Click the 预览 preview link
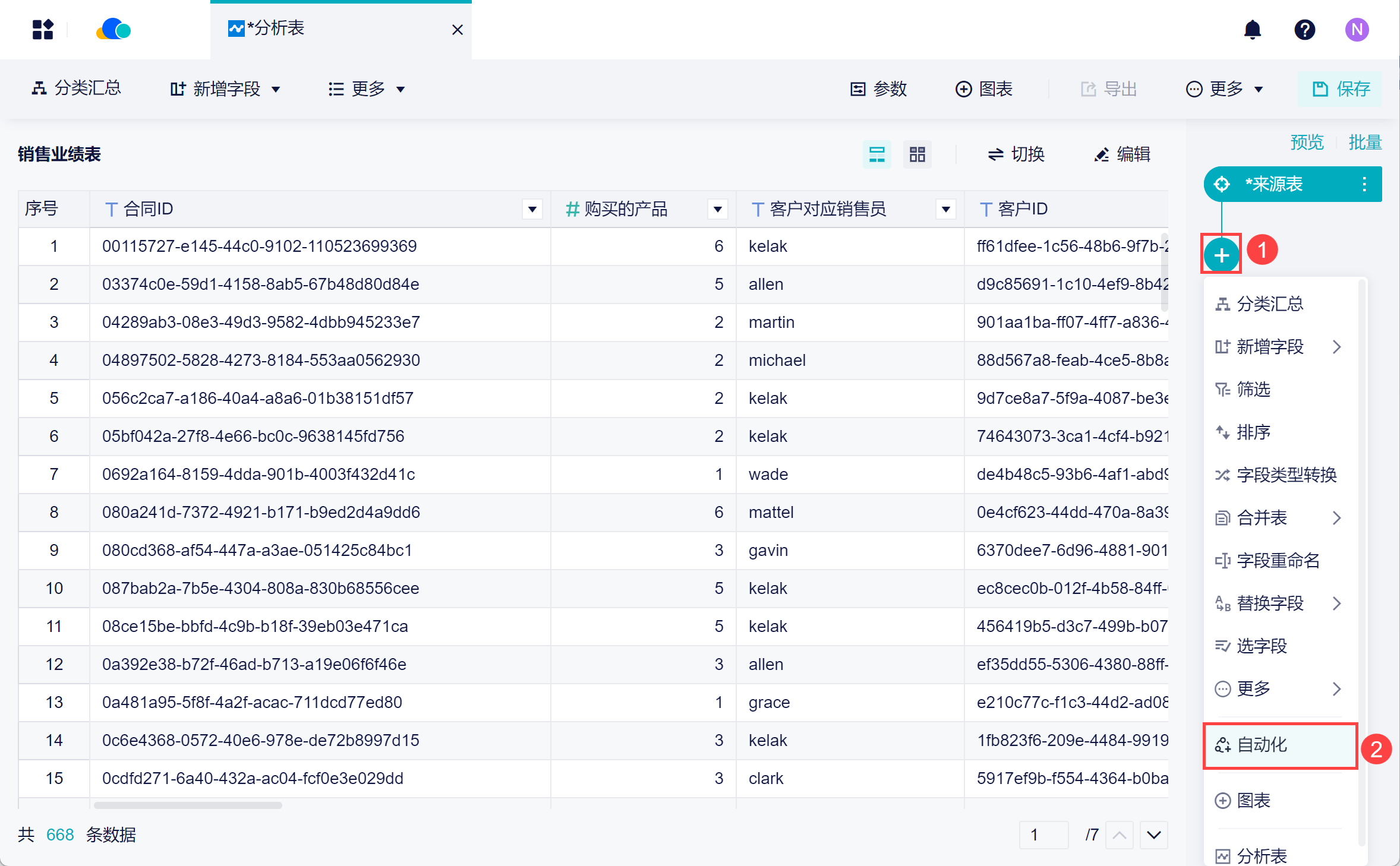Image resolution: width=1400 pixels, height=866 pixels. 1307,143
